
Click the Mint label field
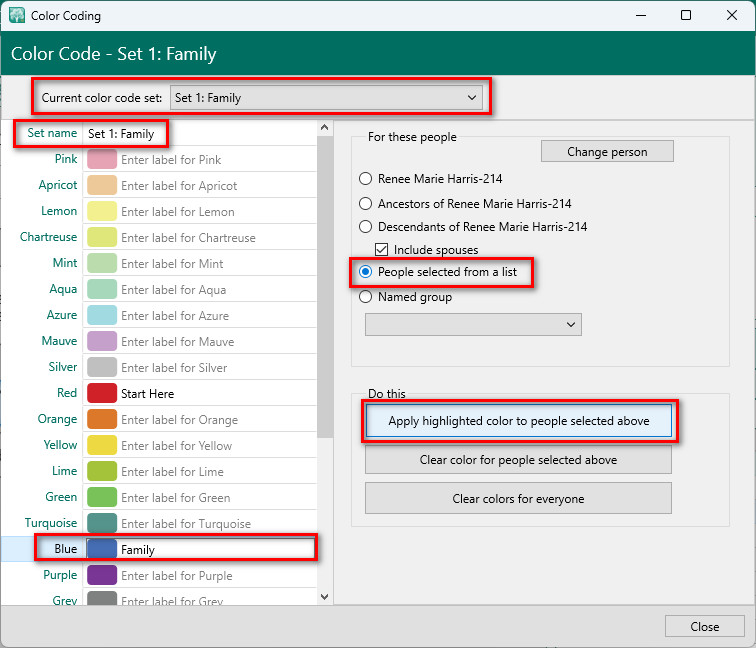click(217, 264)
